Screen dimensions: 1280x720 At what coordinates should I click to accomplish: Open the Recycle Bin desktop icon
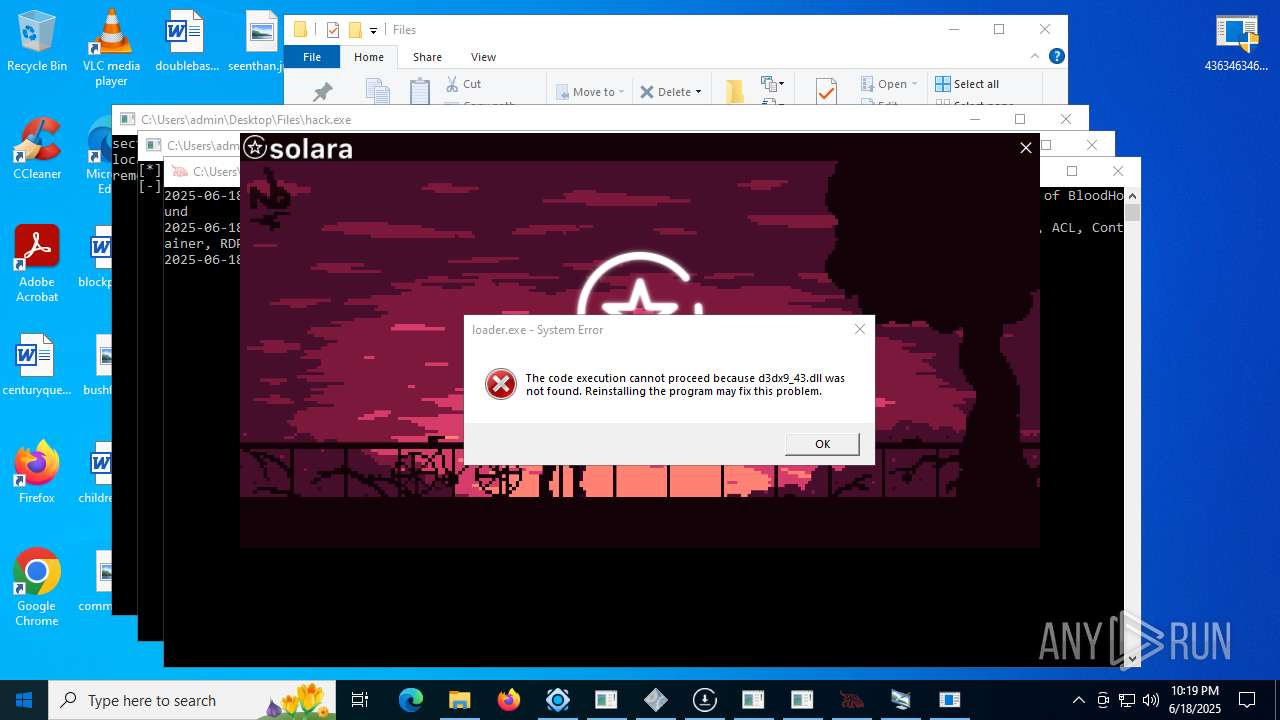coord(37,41)
